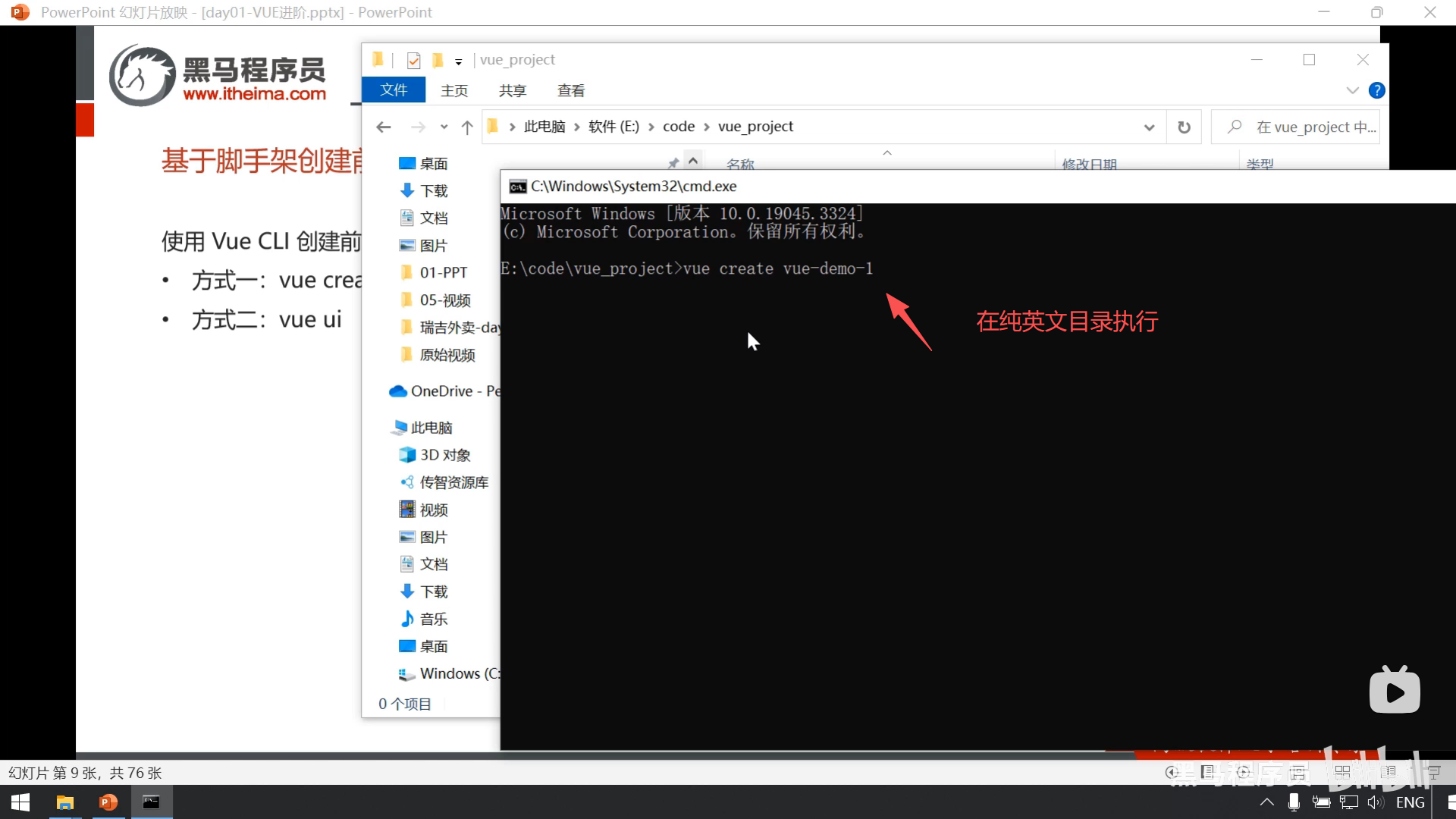Click the video play icon overlay
The width and height of the screenshot is (1456, 819).
pyautogui.click(x=1395, y=691)
